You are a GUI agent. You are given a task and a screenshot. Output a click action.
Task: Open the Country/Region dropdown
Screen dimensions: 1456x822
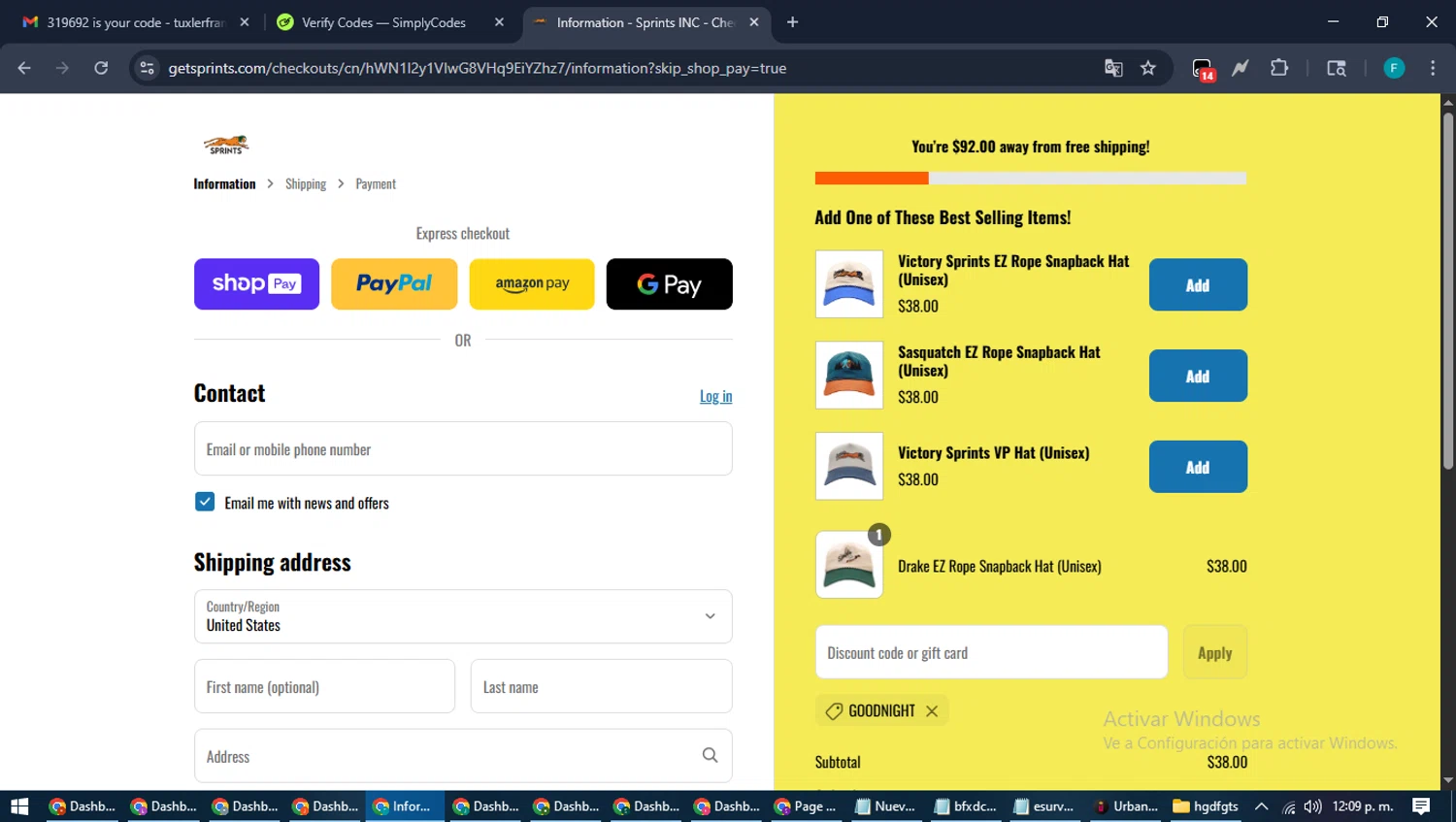tap(463, 616)
